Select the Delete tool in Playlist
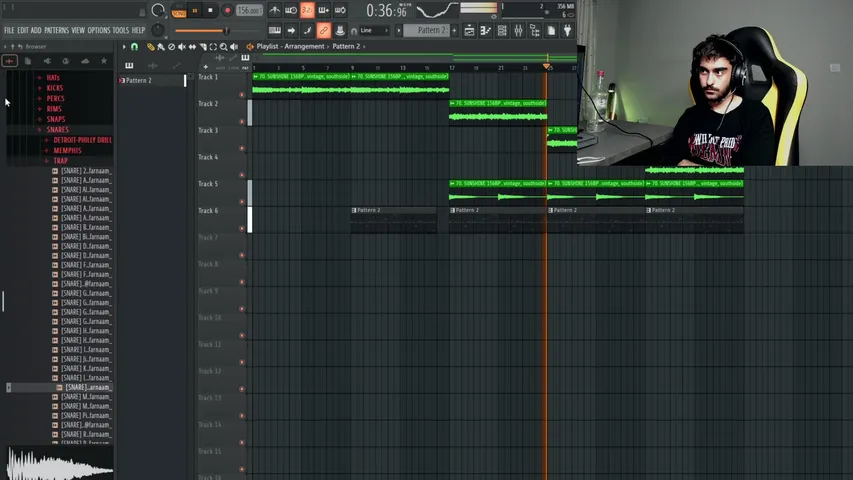This screenshot has height=480, width=853. pyautogui.click(x=171, y=47)
